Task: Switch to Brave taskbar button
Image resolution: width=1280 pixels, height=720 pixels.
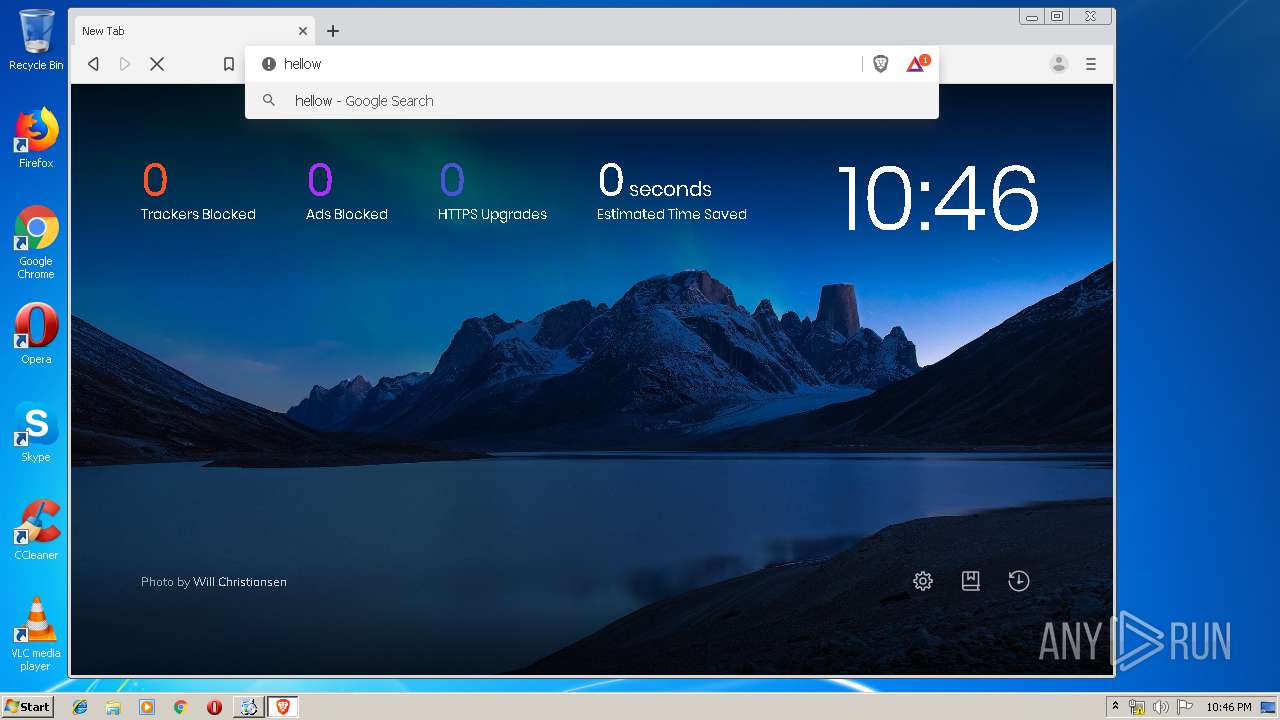Action: (282, 707)
